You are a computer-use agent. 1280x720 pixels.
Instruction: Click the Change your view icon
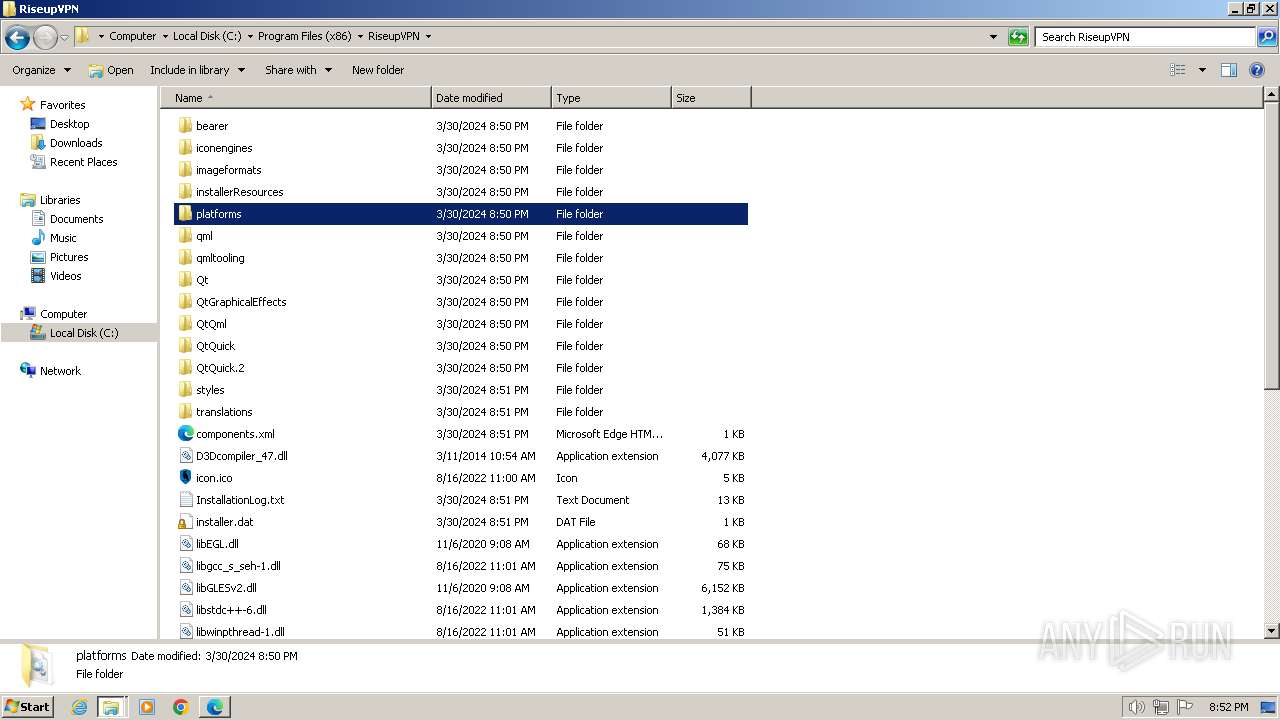point(1178,70)
